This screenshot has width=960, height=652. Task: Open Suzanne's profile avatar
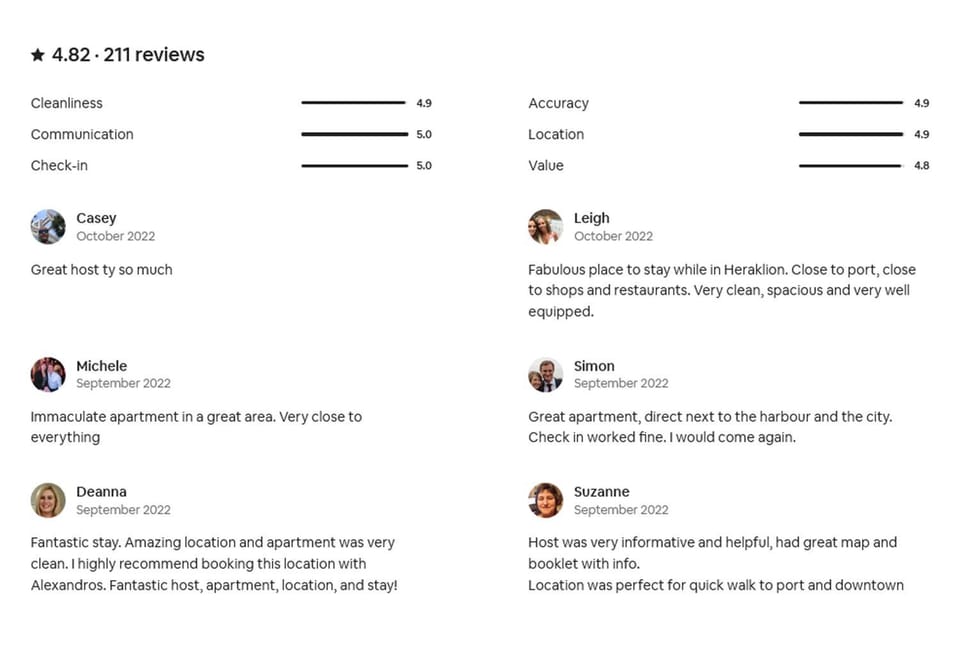click(x=545, y=500)
